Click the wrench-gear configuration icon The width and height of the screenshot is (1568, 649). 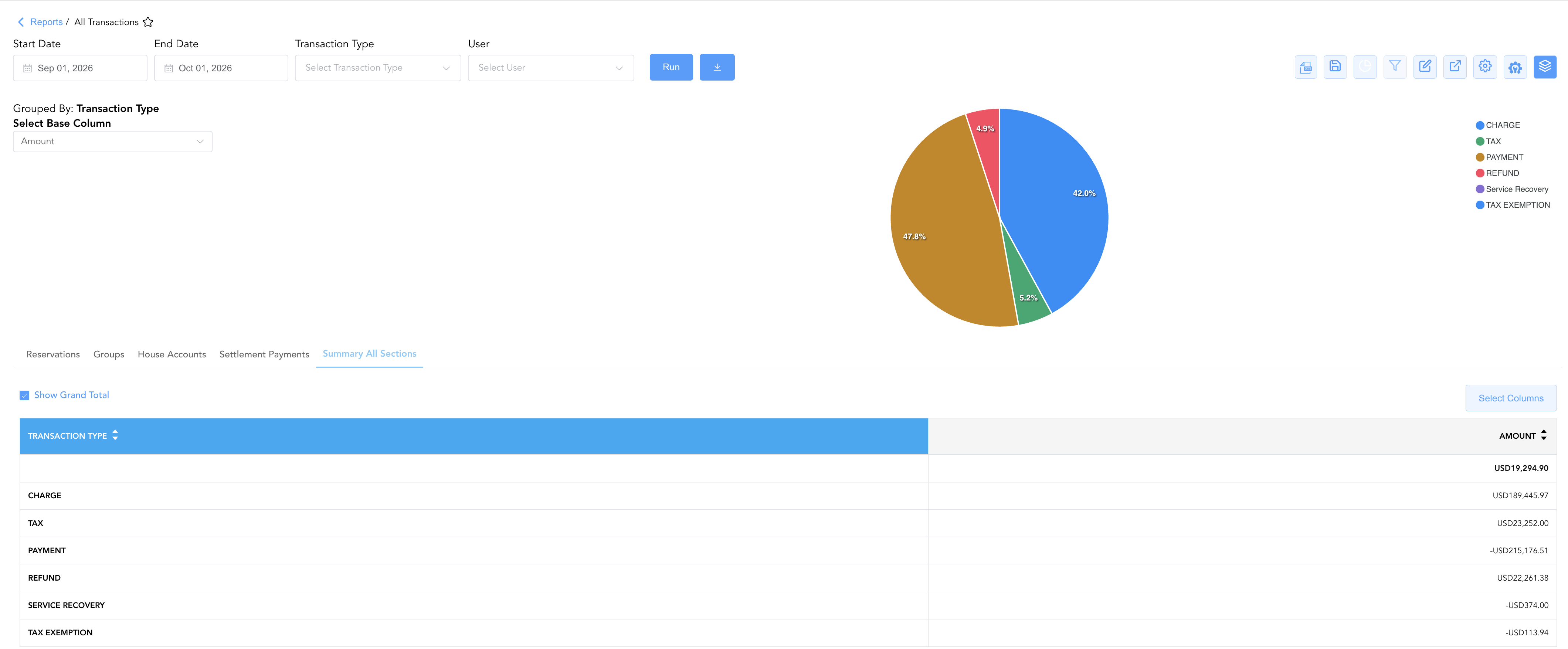point(1515,67)
